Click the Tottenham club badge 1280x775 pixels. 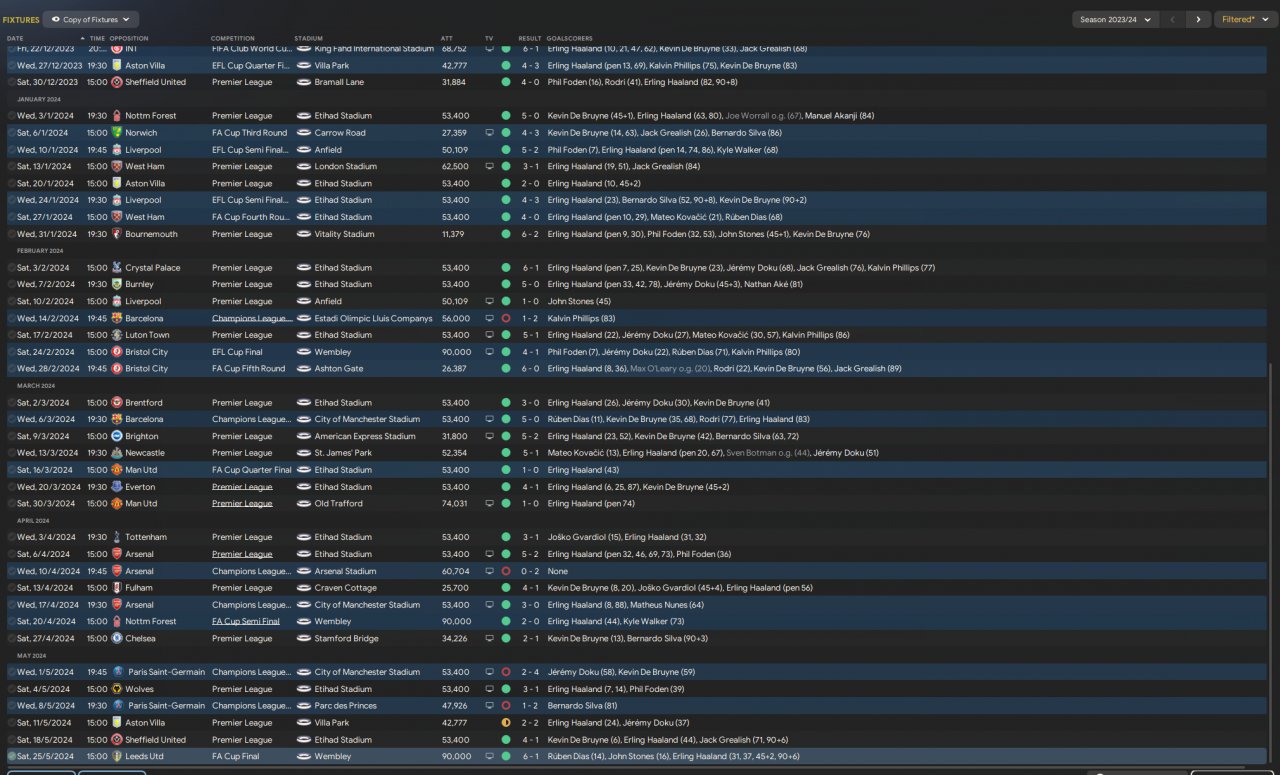[x=117, y=537]
